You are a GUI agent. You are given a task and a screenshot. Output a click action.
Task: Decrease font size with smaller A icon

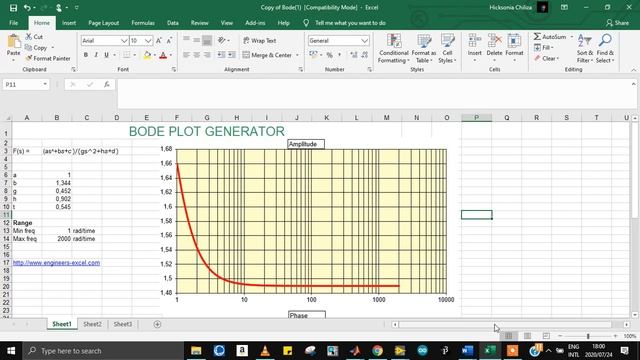coord(169,40)
